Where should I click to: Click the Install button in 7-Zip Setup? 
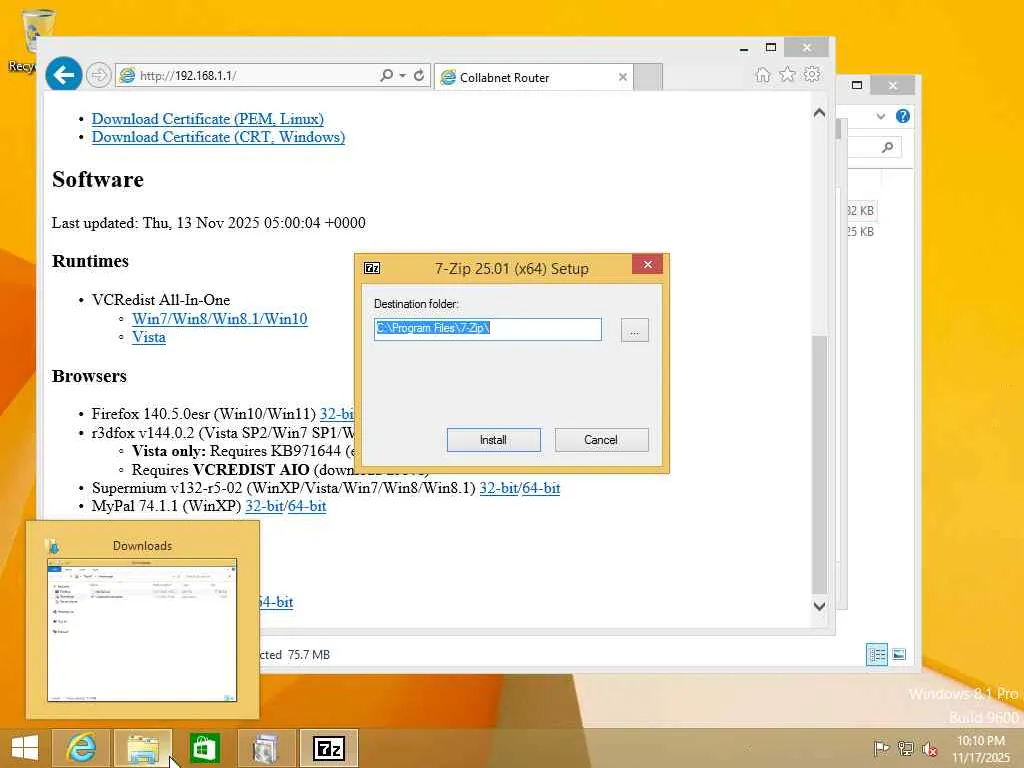point(493,440)
